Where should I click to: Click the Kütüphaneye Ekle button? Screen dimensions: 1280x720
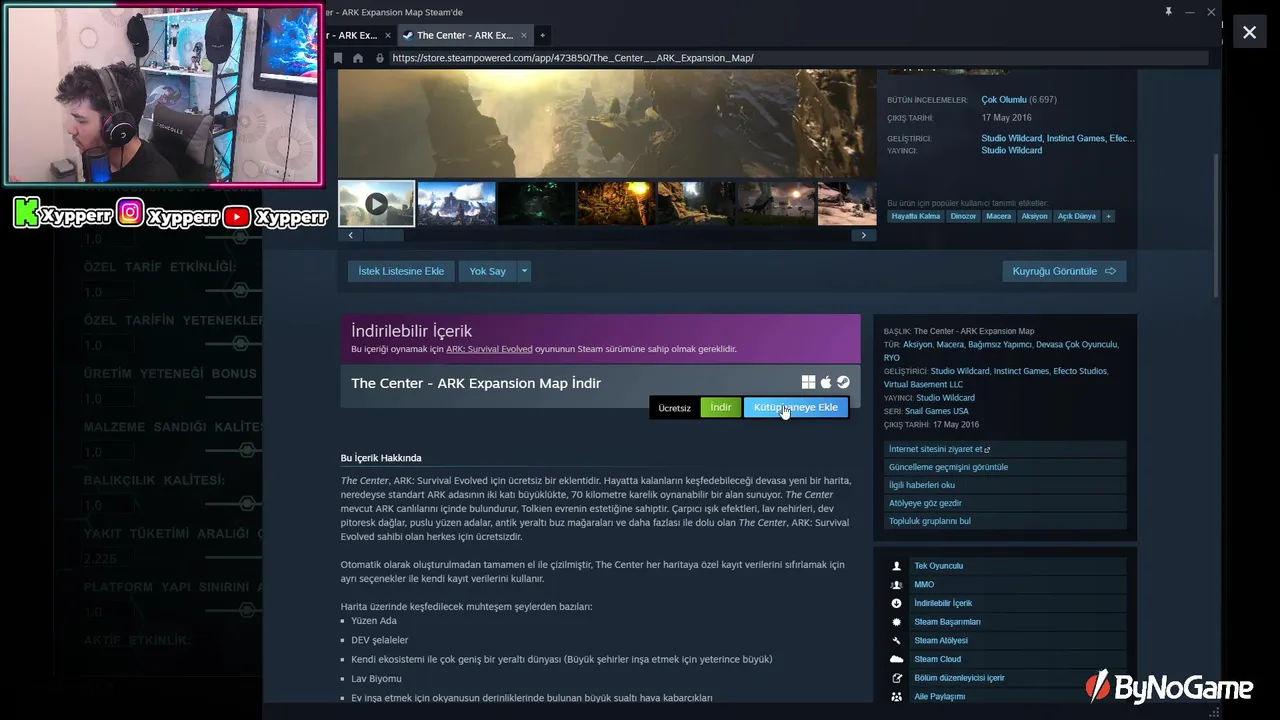[796, 407]
